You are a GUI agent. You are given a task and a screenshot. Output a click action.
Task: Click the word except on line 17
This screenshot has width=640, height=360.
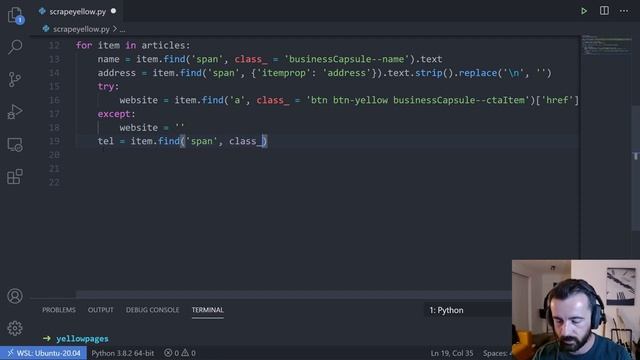pyautogui.click(x=113, y=113)
